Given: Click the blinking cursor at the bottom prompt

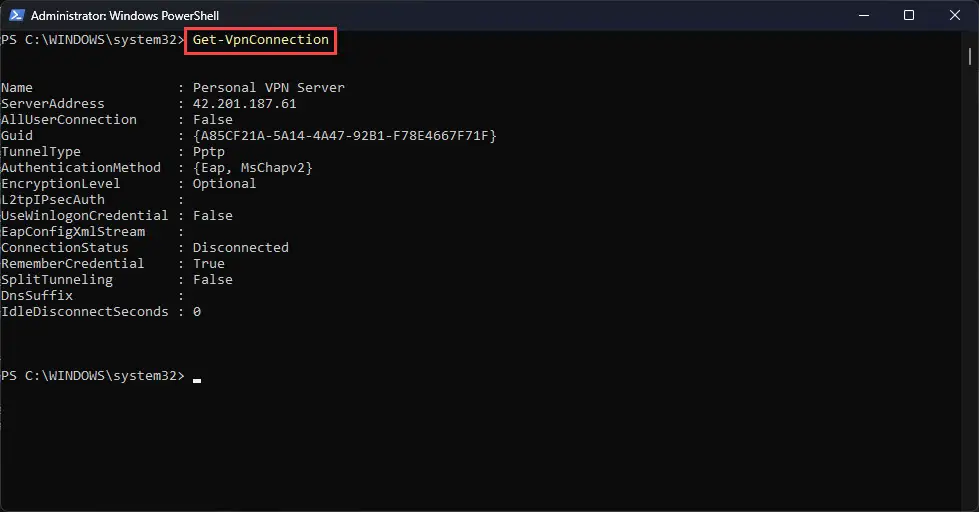Looking at the screenshot, I should 197,380.
